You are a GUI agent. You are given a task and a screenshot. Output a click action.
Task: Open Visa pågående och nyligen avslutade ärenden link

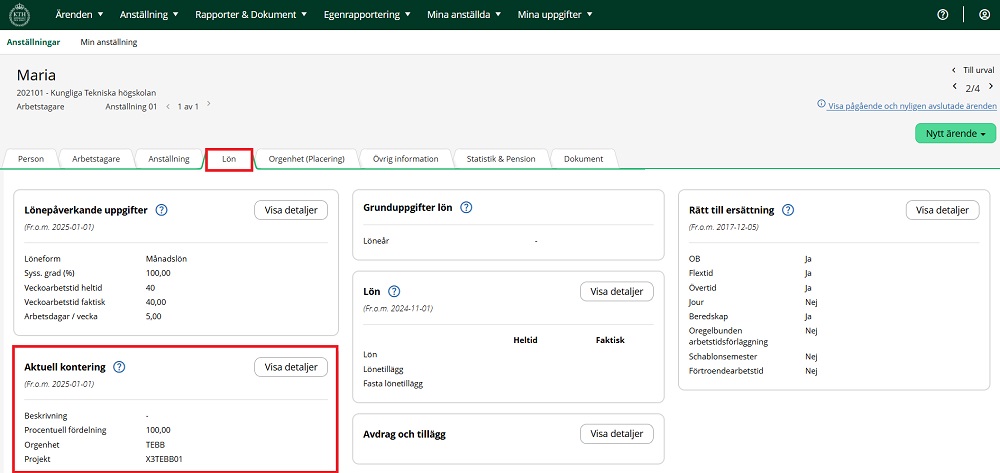pyautogui.click(x=912, y=105)
